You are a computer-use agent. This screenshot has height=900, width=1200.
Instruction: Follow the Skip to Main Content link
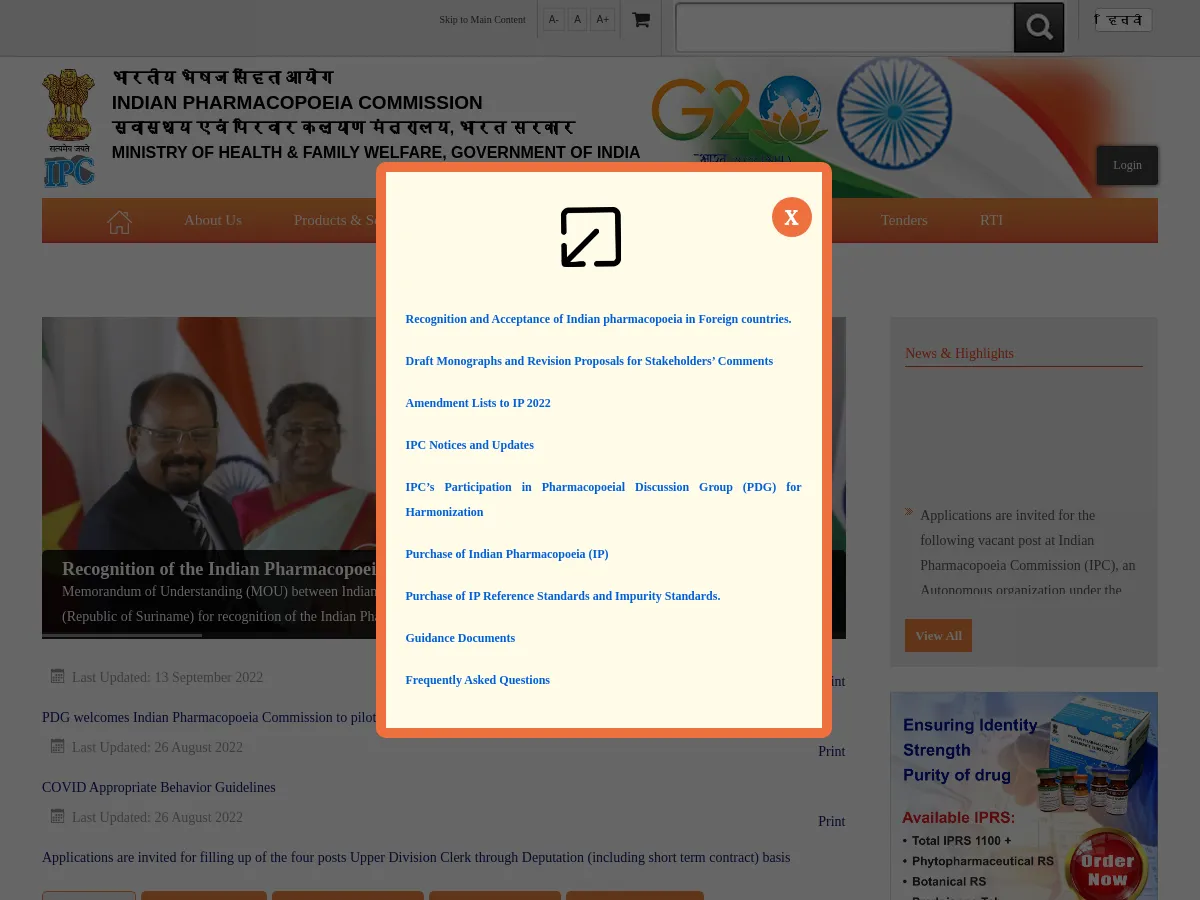pyautogui.click(x=482, y=19)
